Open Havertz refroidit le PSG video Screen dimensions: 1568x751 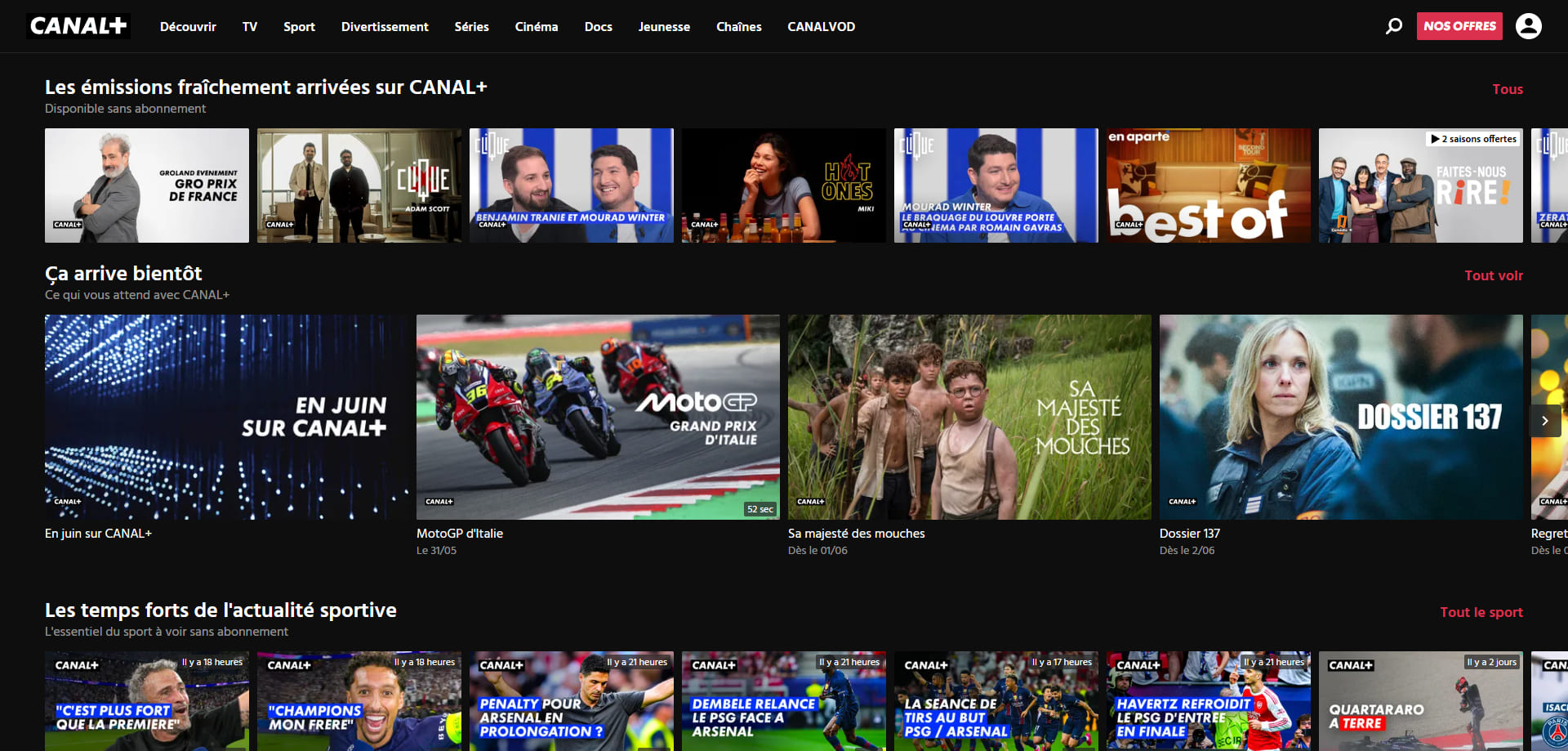tap(1209, 701)
